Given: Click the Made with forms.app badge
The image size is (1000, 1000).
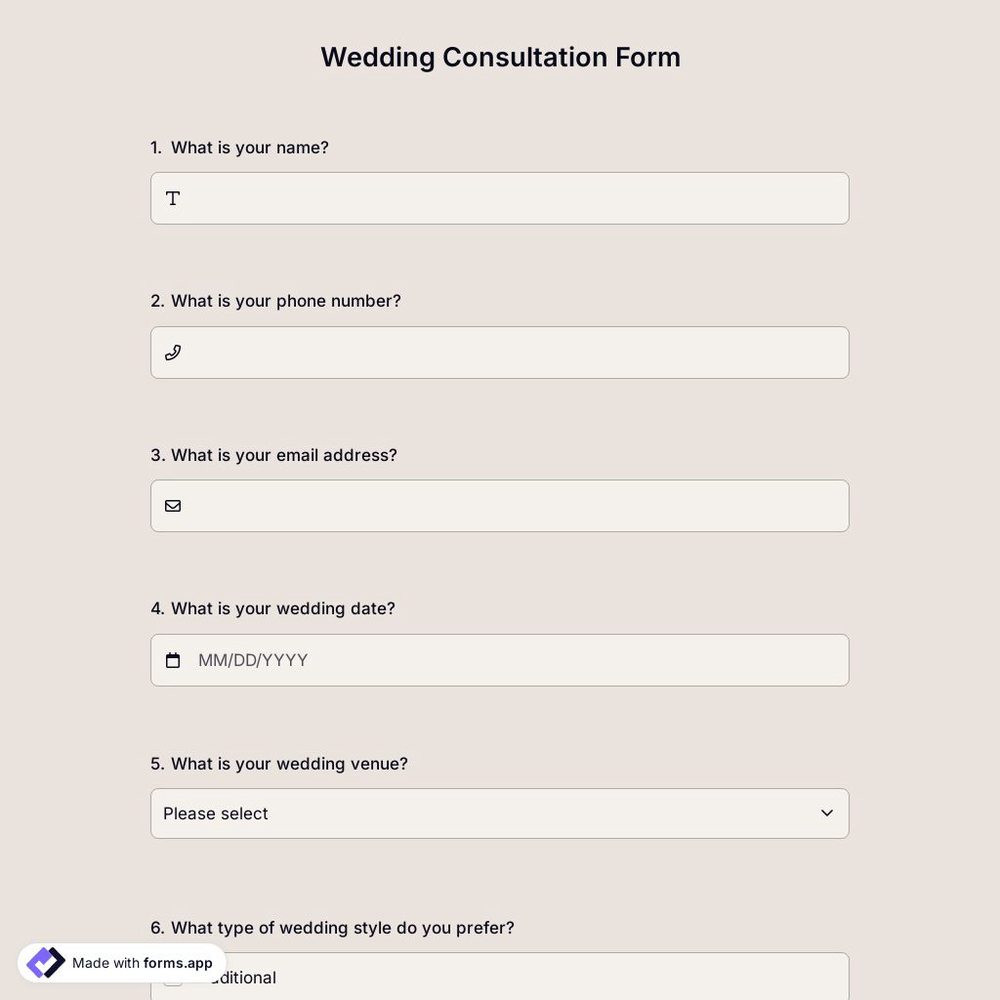Looking at the screenshot, I should tap(120, 963).
